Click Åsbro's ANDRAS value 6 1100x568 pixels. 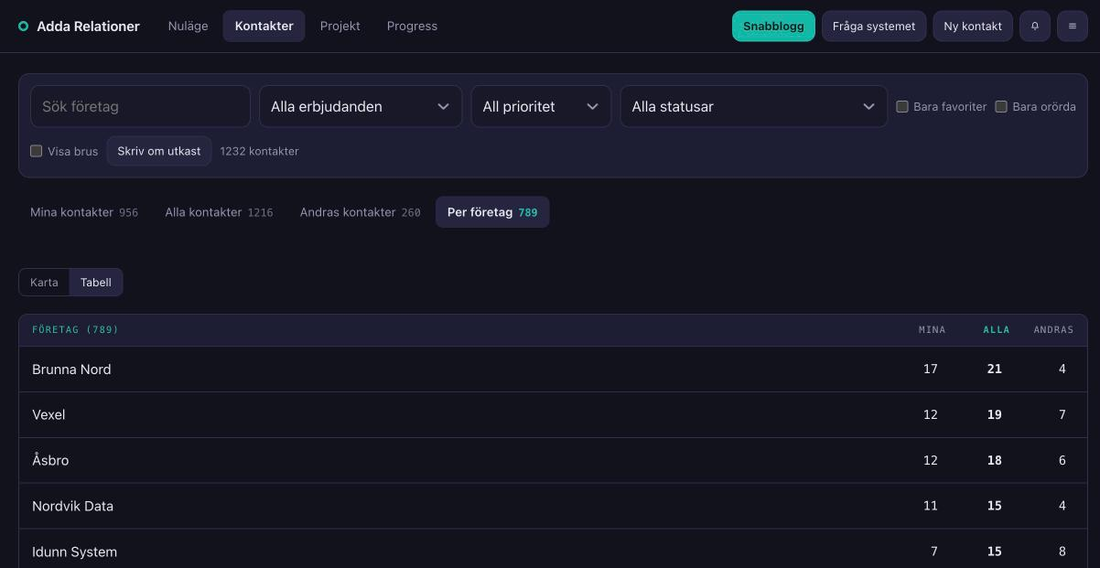tap(1062, 460)
